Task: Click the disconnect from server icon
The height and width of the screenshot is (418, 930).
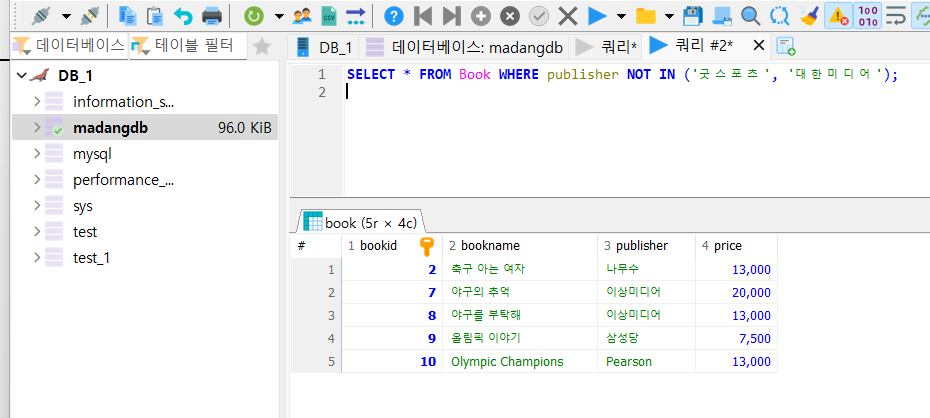Action: pyautogui.click(x=89, y=16)
